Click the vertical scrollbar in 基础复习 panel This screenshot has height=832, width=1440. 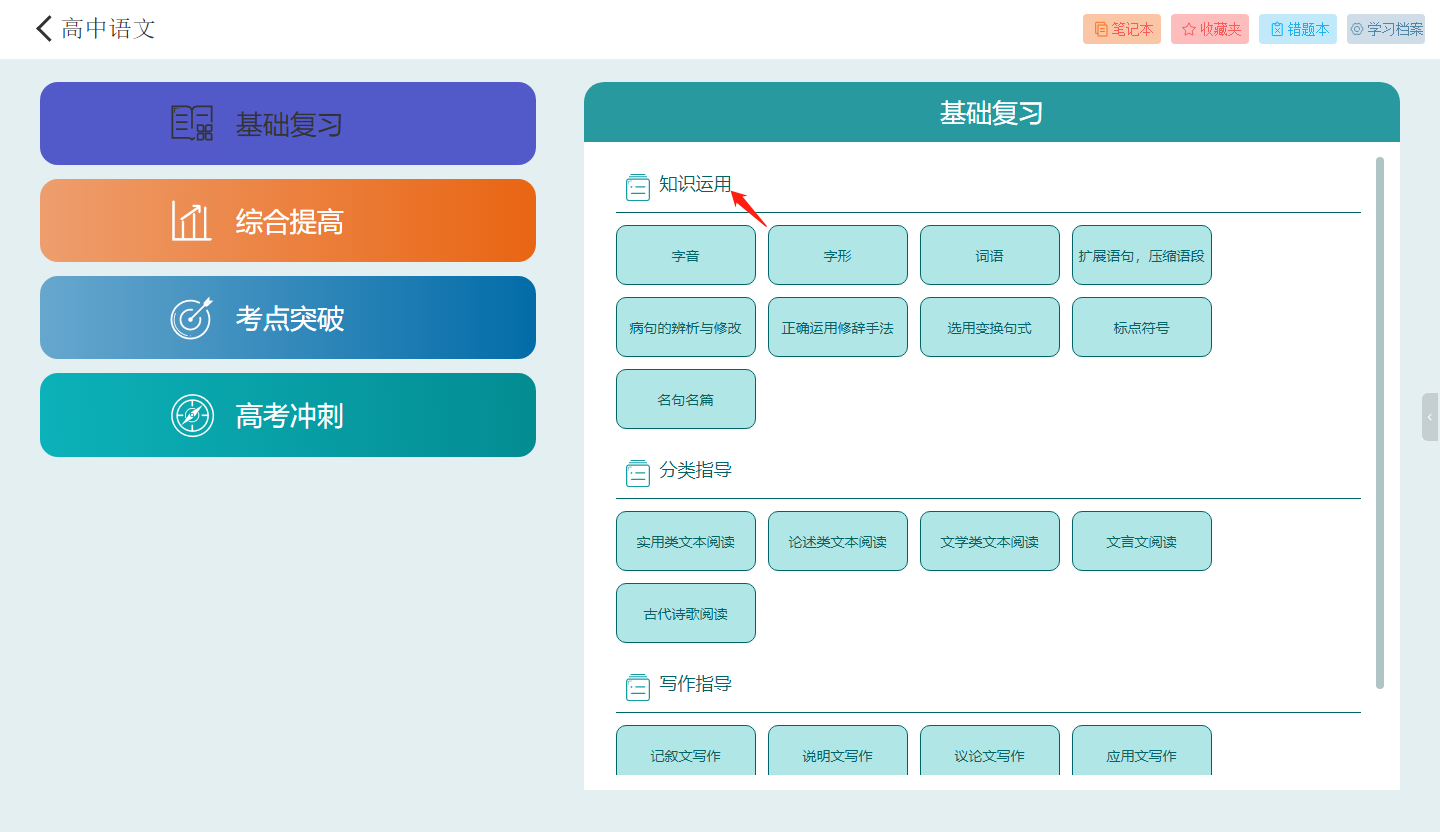(x=1380, y=422)
